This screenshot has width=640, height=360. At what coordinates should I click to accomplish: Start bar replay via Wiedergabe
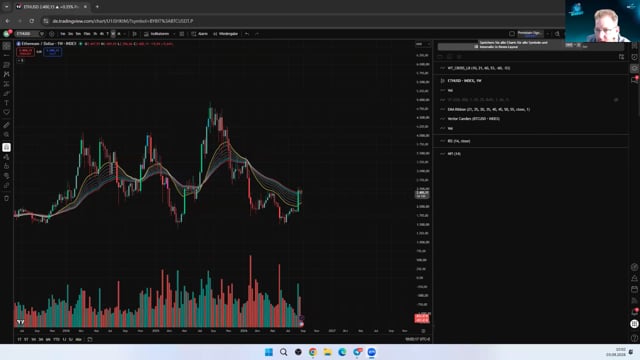click(225, 34)
